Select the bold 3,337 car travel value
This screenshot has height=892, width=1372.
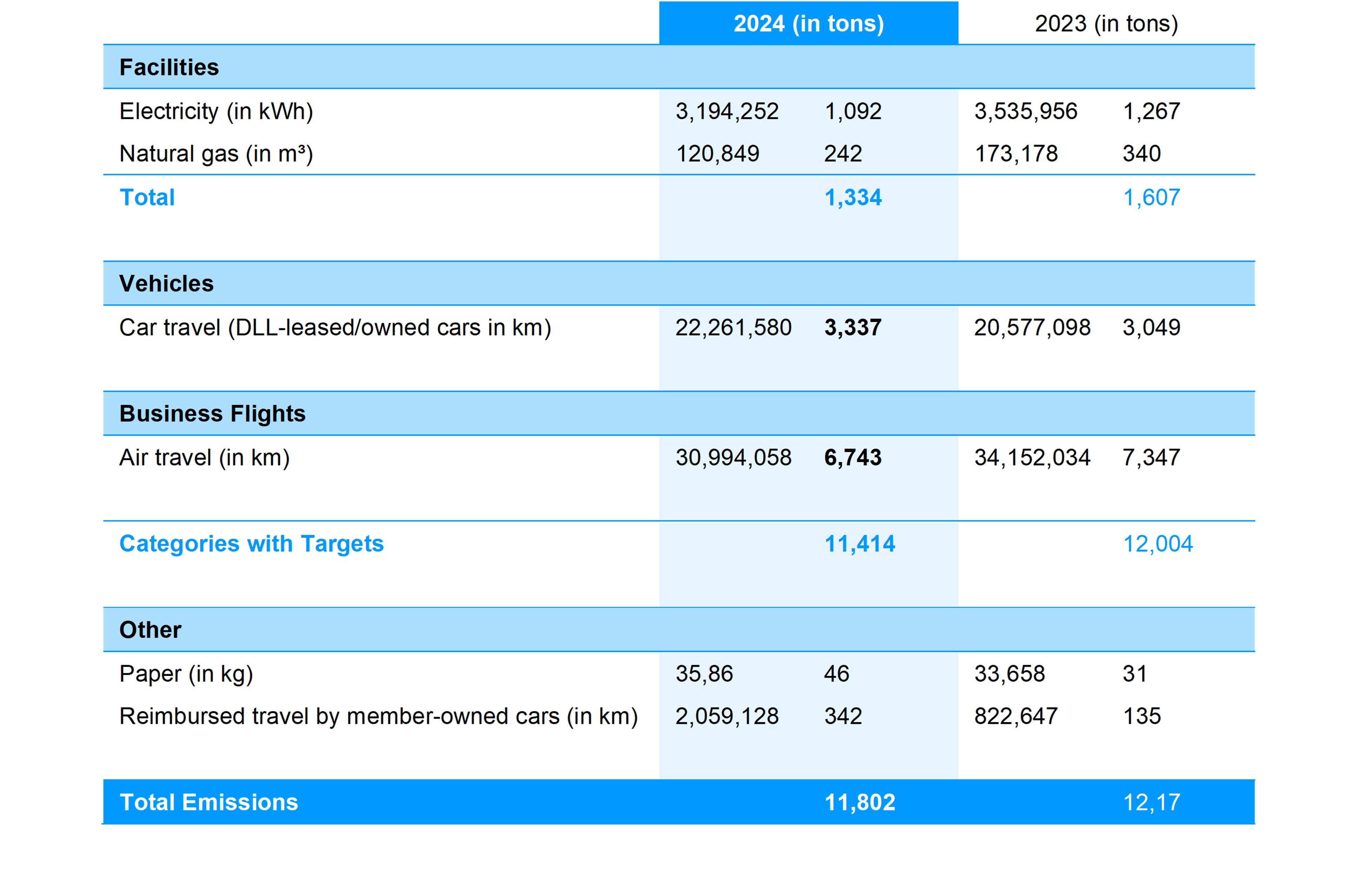click(x=852, y=327)
